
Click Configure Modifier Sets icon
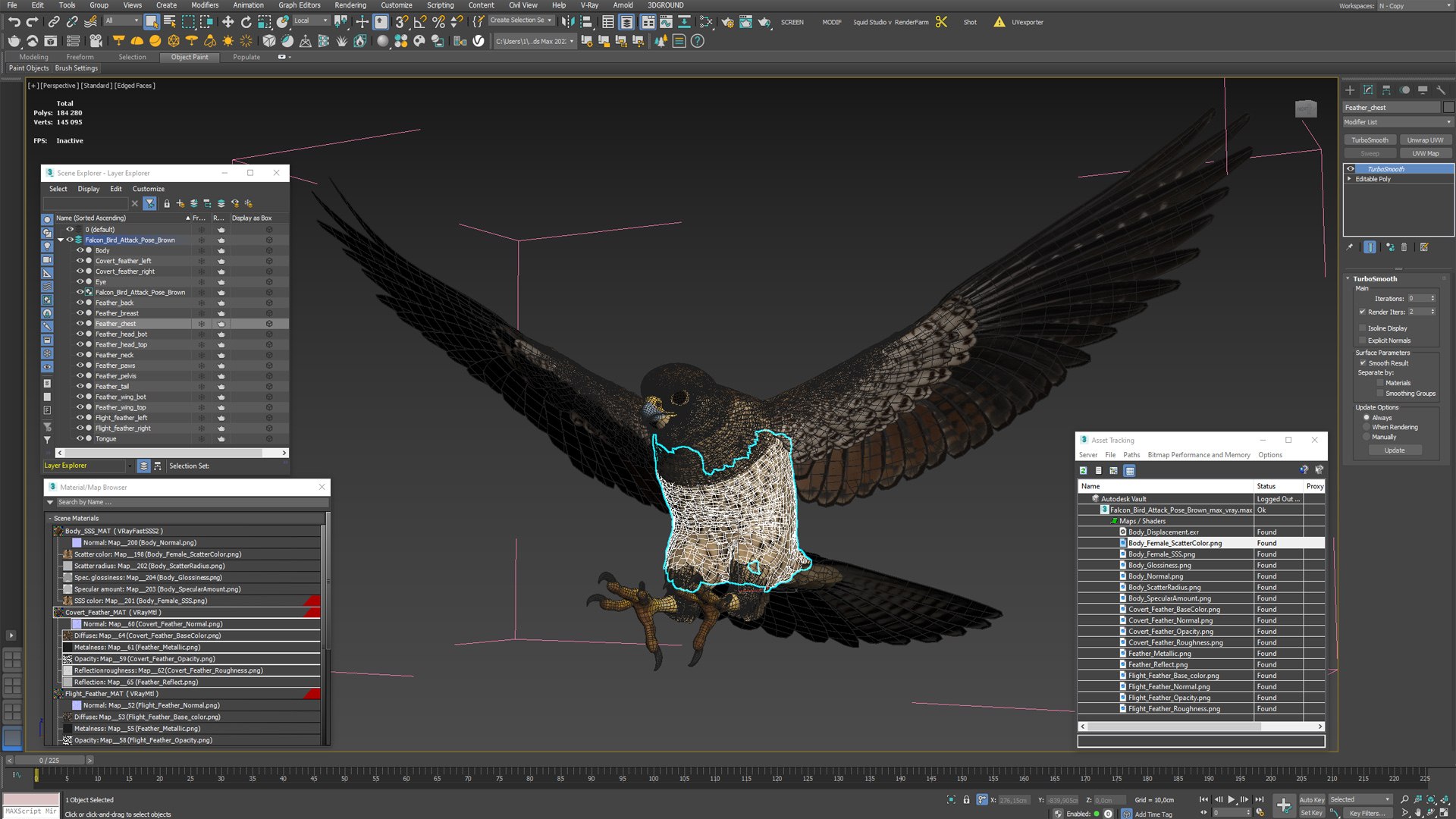tap(1424, 247)
